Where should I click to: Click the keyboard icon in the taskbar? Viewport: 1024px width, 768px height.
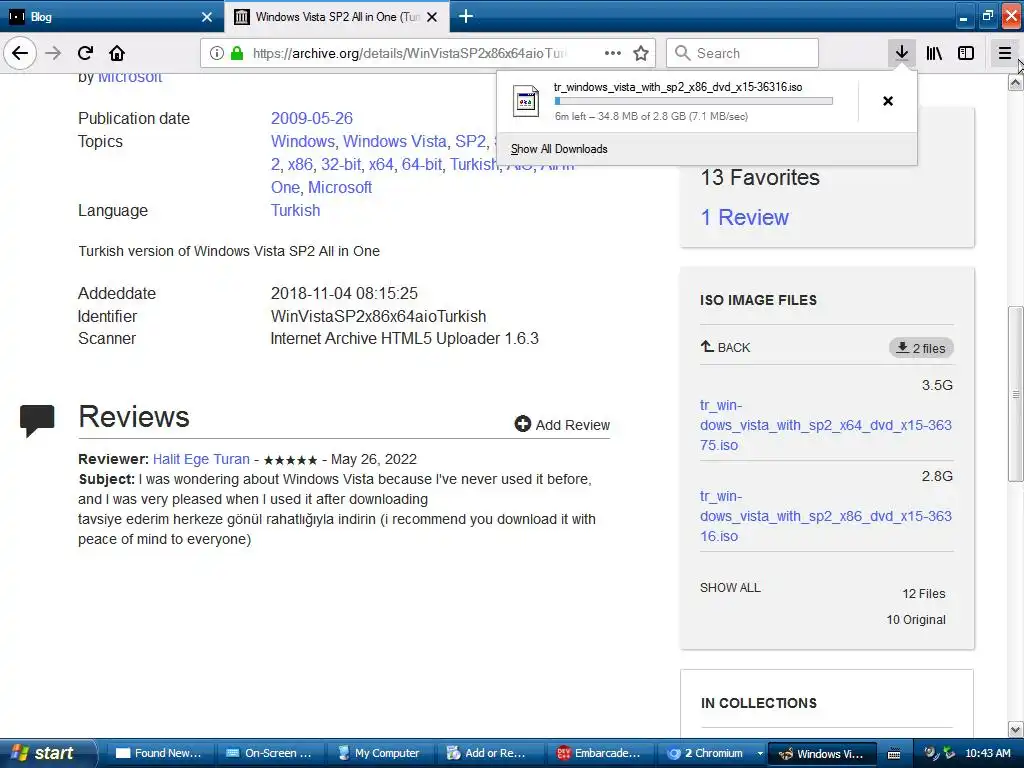(894, 754)
